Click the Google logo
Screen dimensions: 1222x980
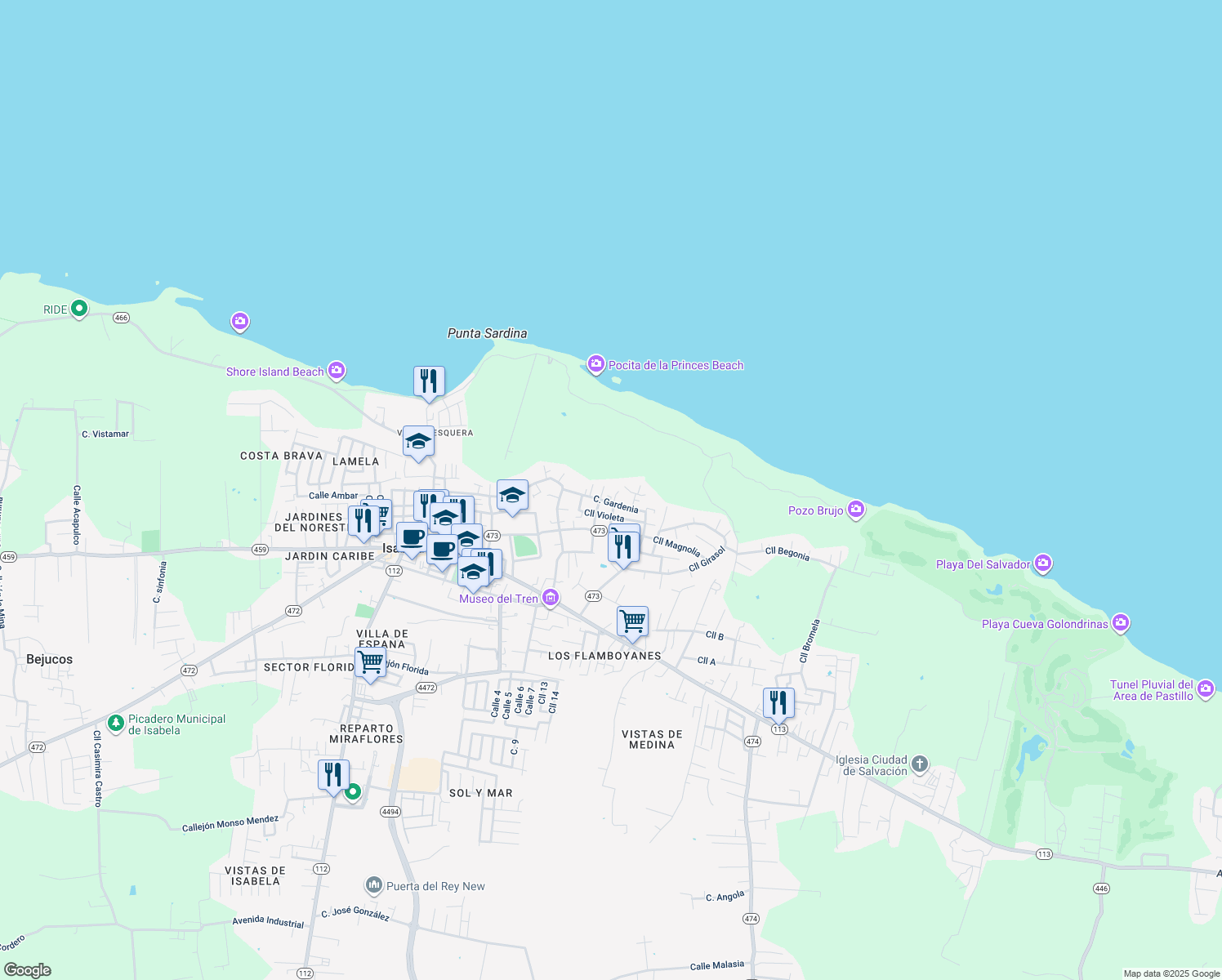tap(28, 969)
